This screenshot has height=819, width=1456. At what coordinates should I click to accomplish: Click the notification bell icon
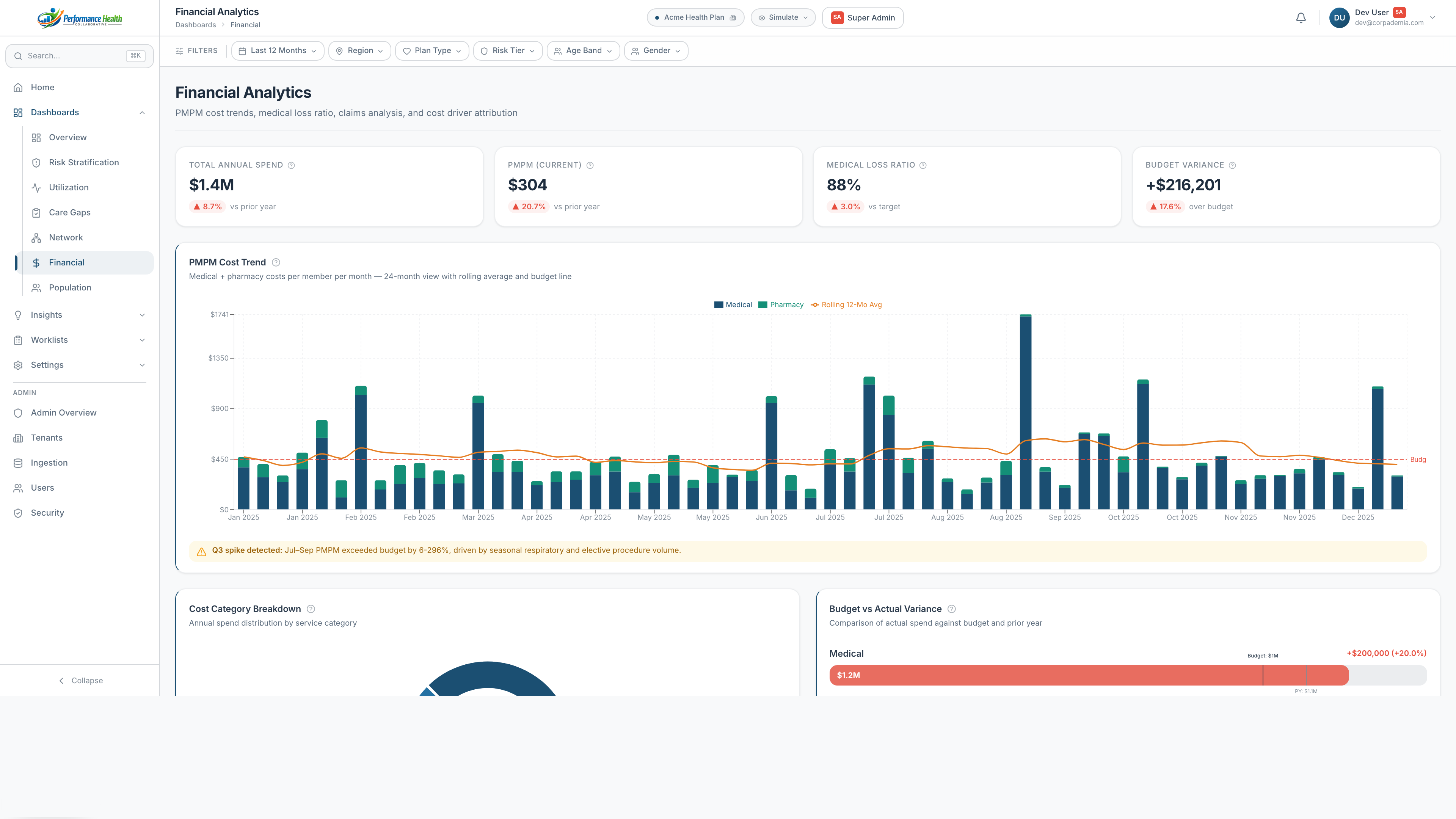pyautogui.click(x=1301, y=17)
